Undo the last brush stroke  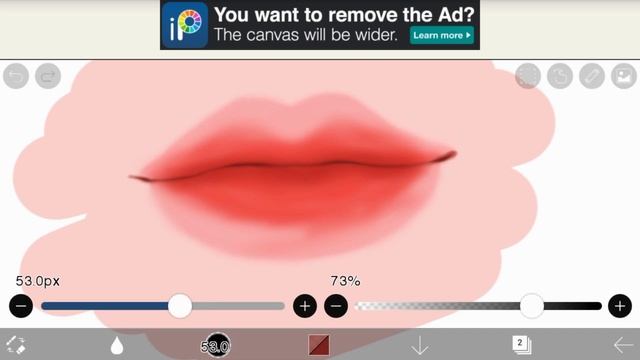pos(16,76)
